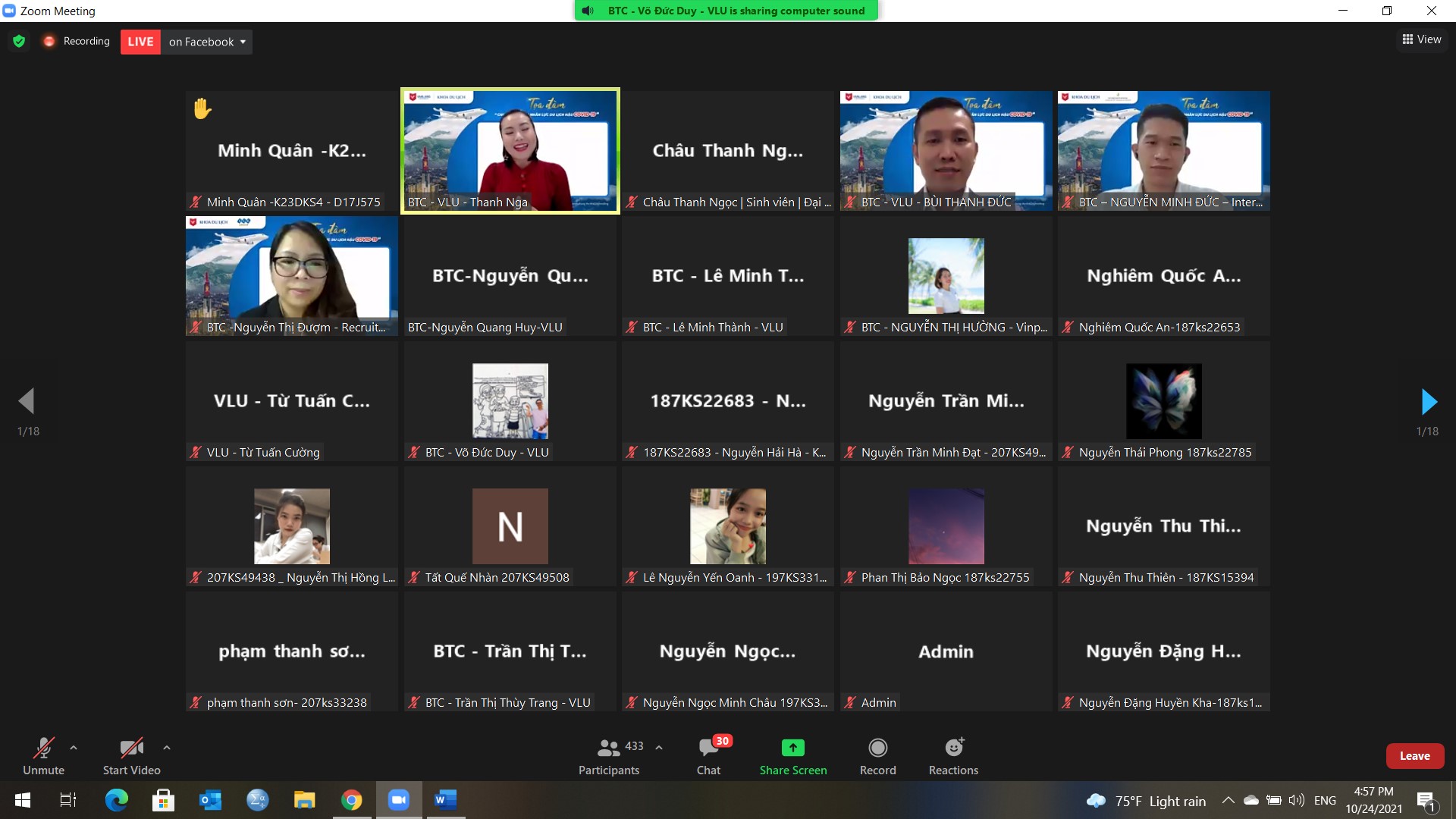The image size is (1456, 819).
Task: Click OneDrive cloud tray icon
Action: point(1251,800)
